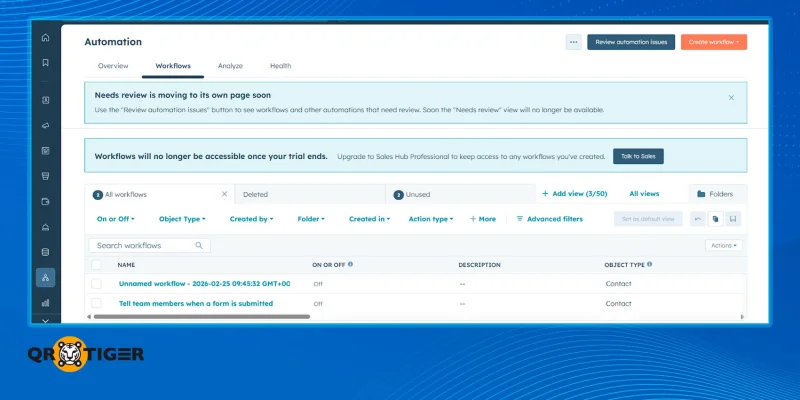
Task: Open the Actions dropdown above the table
Action: coord(723,245)
